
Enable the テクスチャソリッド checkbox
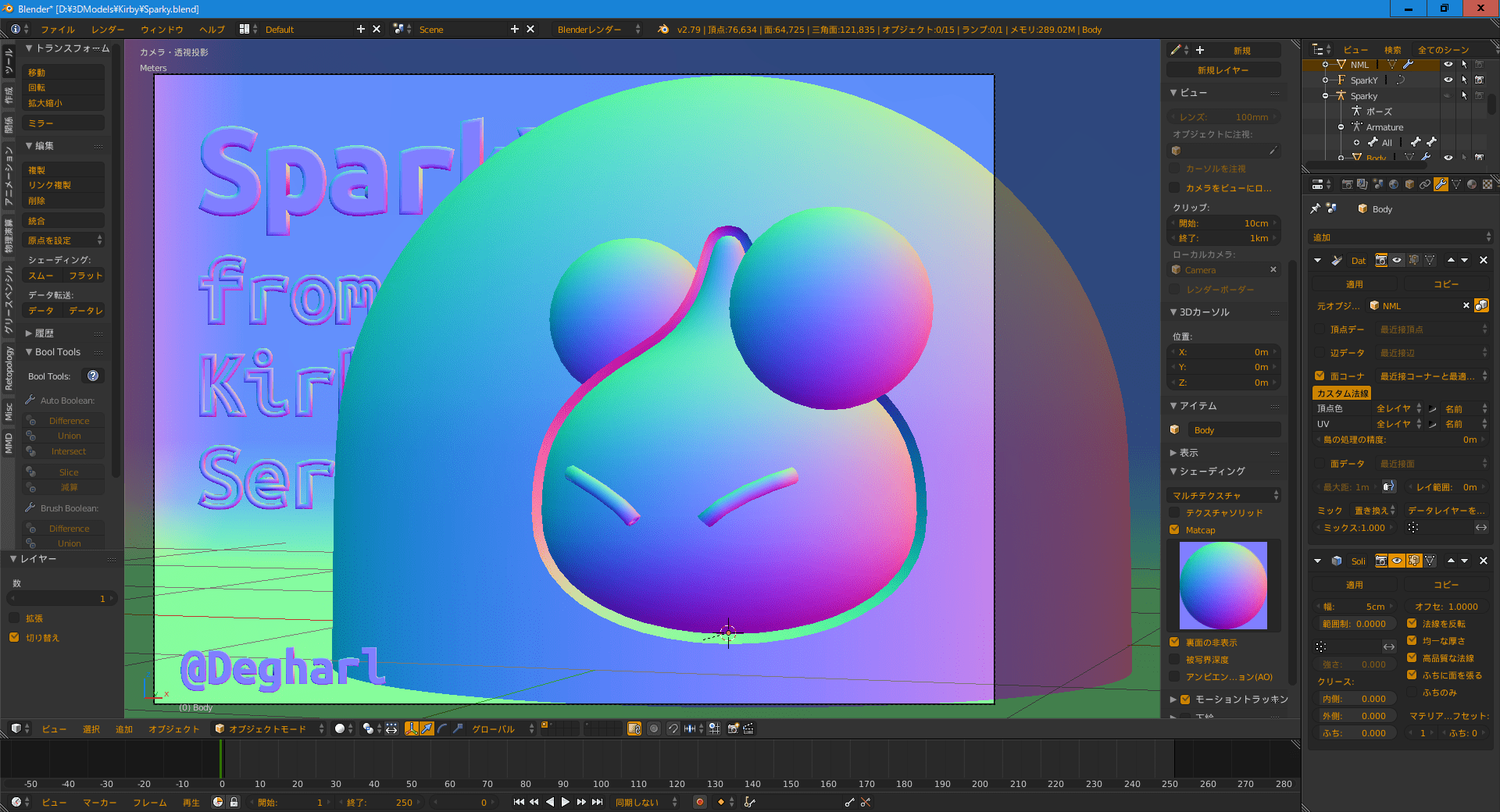click(1174, 512)
